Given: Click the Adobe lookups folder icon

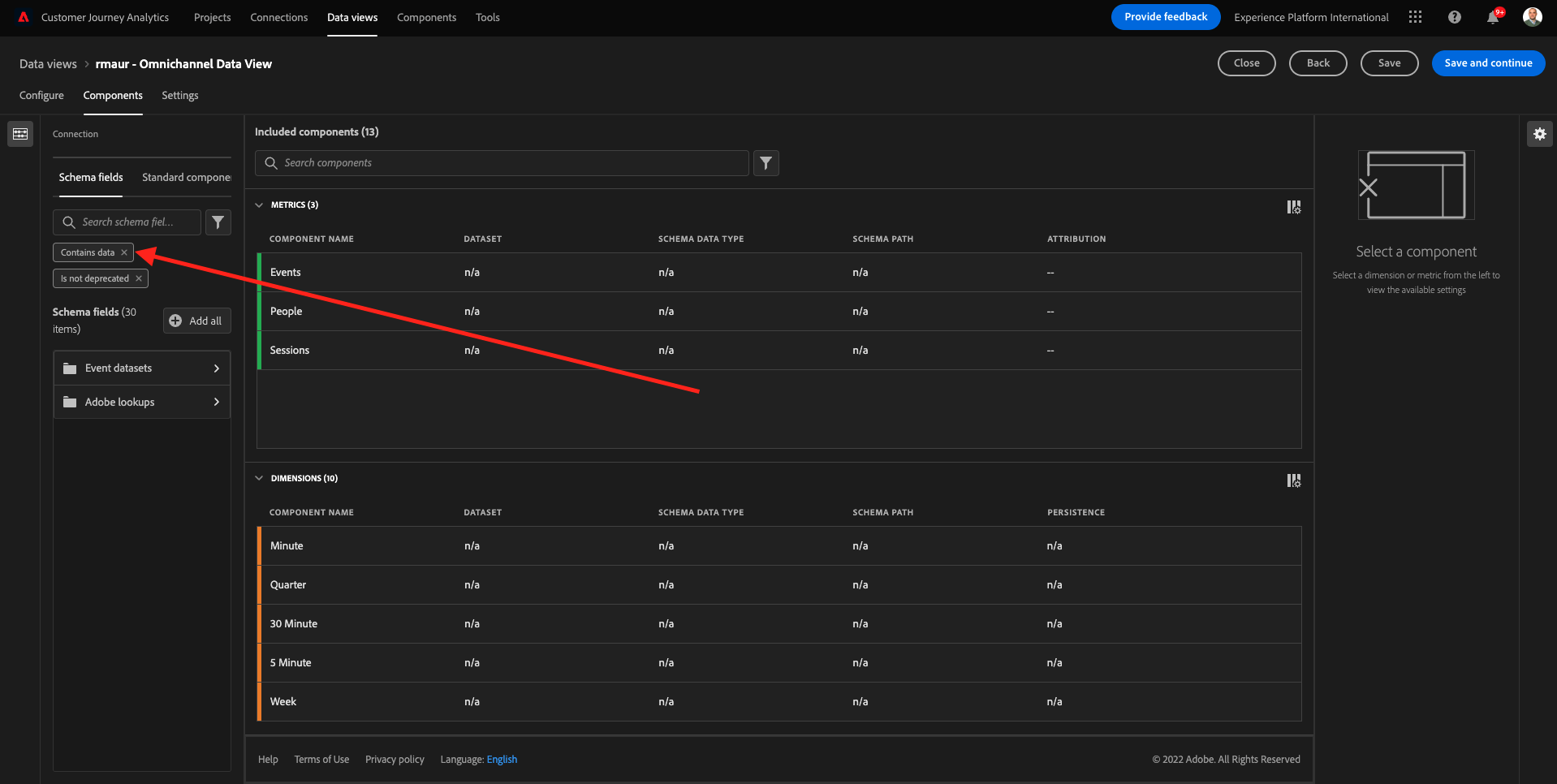Looking at the screenshot, I should click(x=70, y=403).
